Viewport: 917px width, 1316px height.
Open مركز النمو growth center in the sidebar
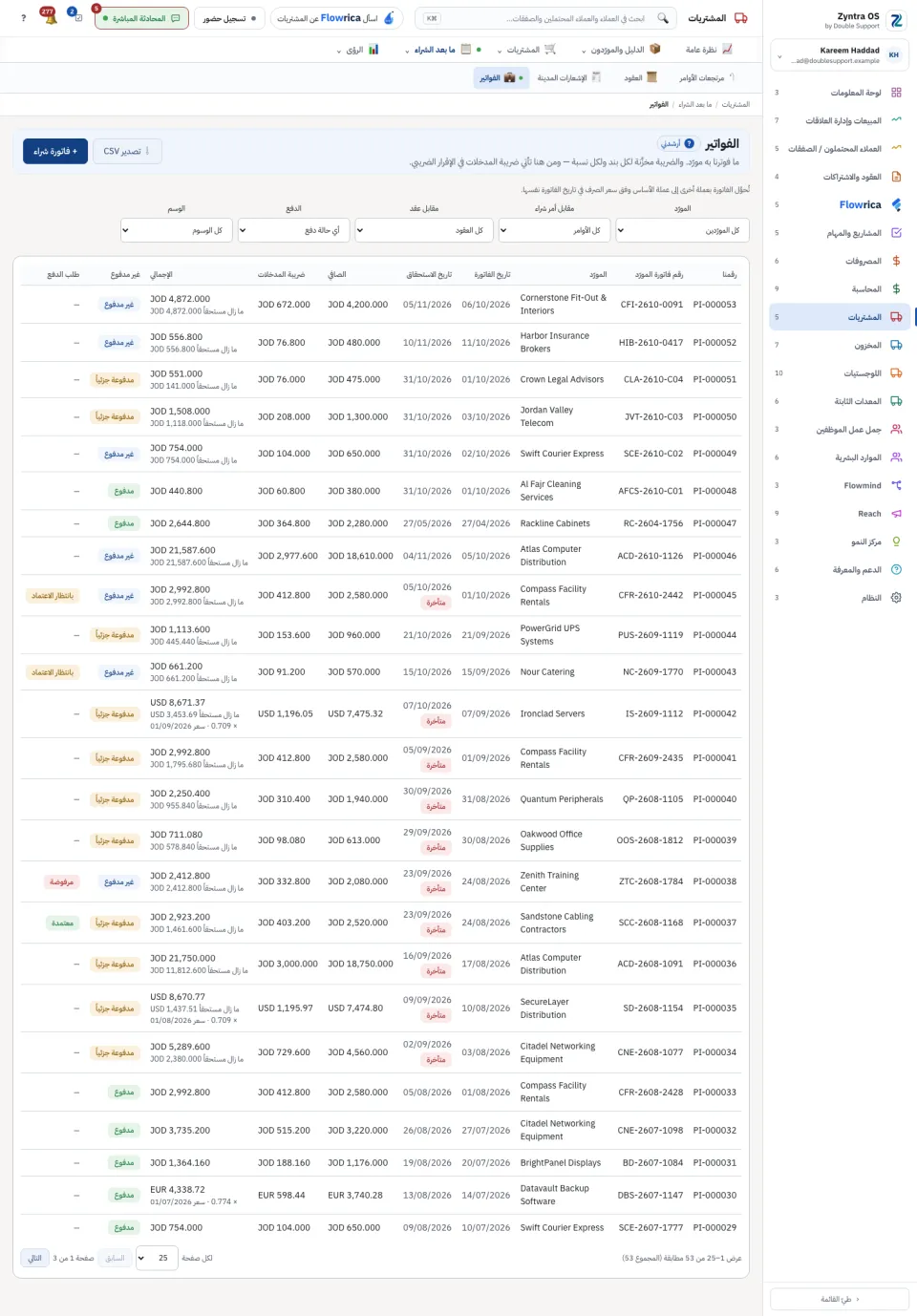840,541
